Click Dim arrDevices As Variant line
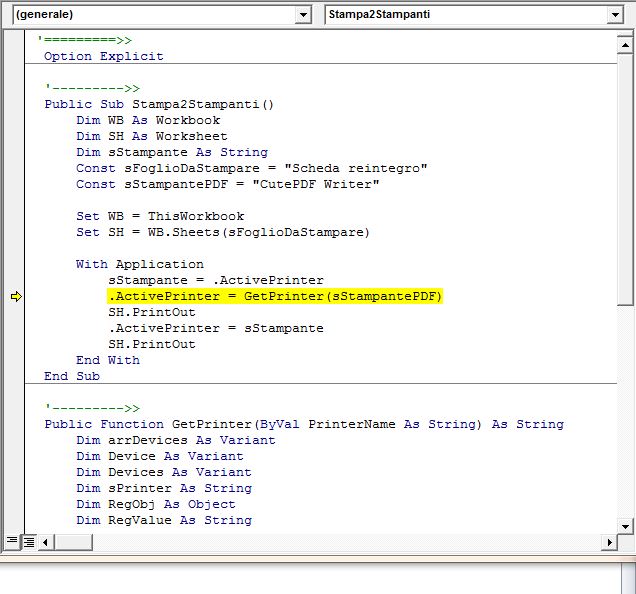This screenshot has height=594, width=636. (x=176, y=440)
